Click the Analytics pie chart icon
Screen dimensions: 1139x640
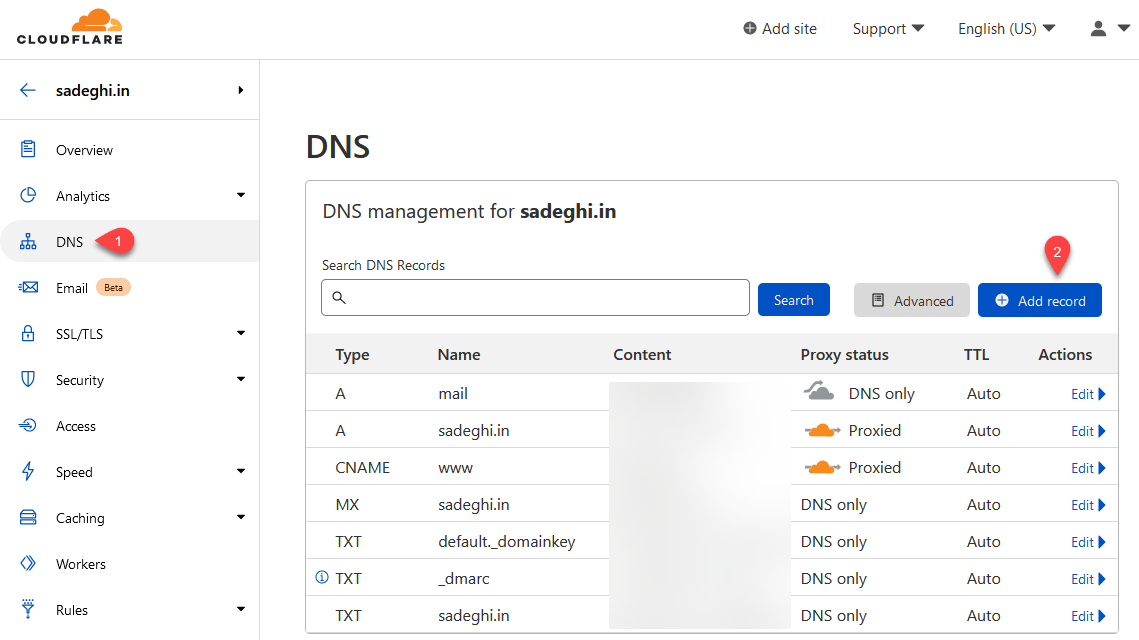(x=28, y=195)
